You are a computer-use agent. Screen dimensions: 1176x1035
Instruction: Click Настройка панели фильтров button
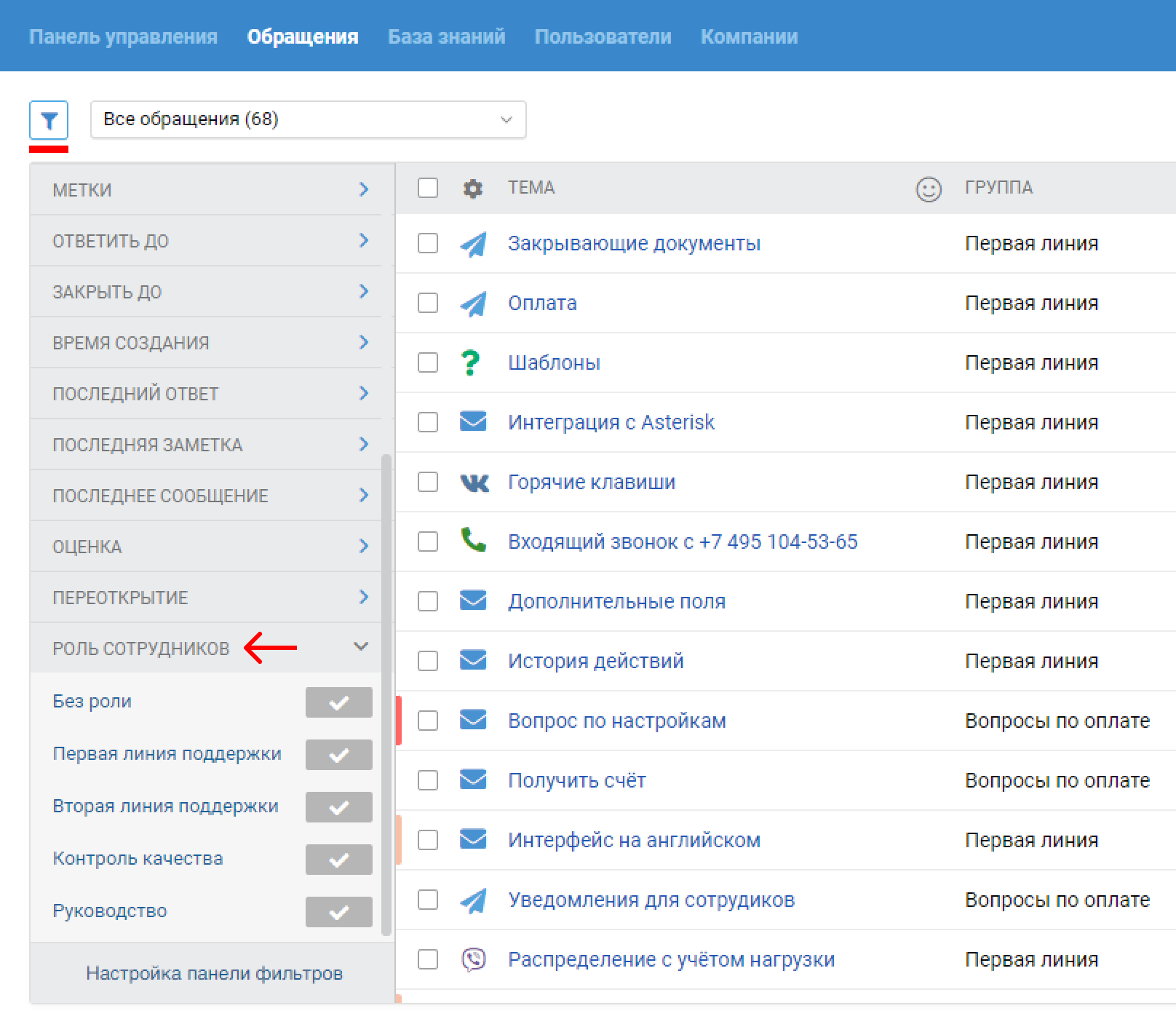click(214, 973)
